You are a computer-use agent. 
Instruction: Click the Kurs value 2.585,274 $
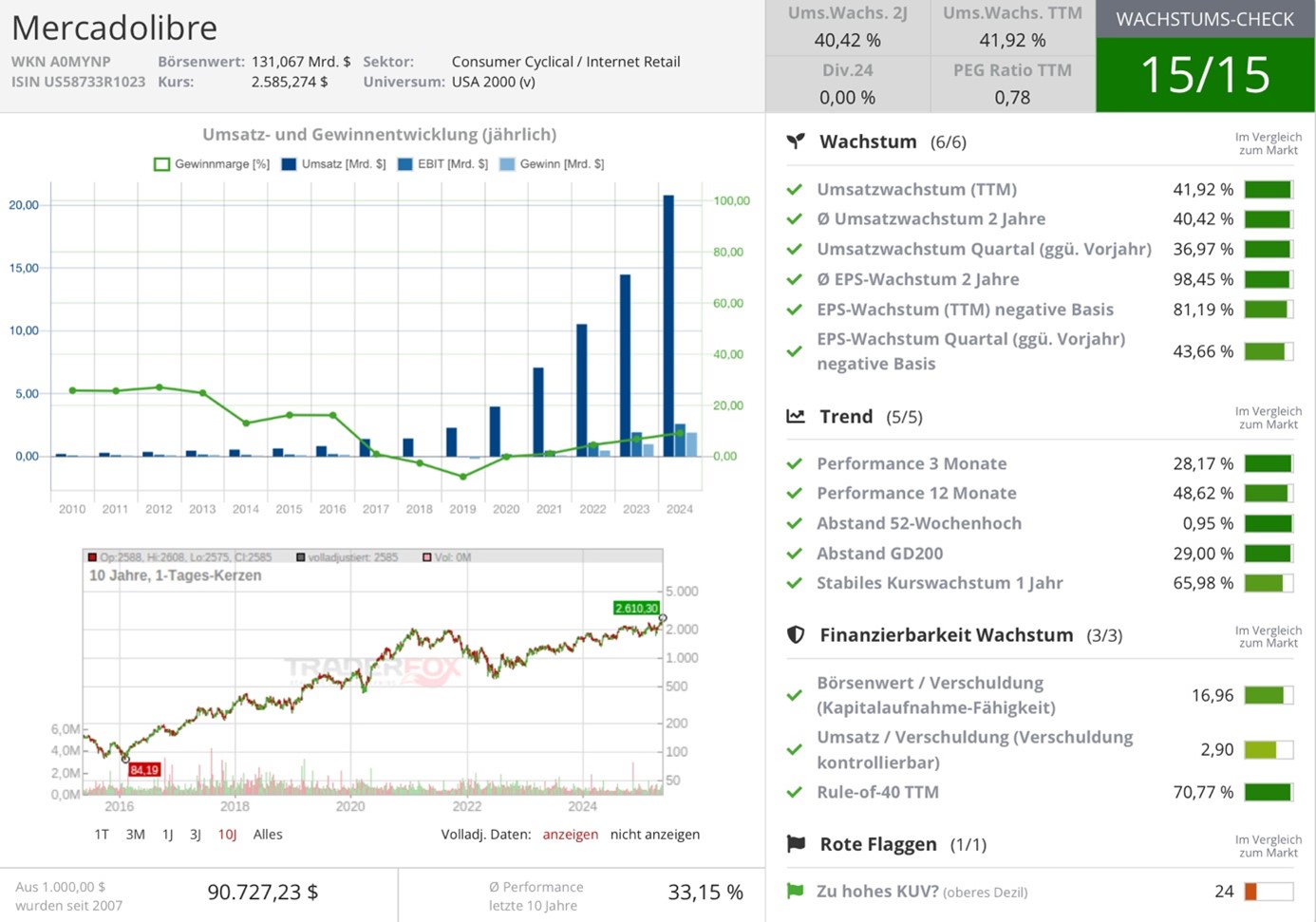[x=290, y=82]
